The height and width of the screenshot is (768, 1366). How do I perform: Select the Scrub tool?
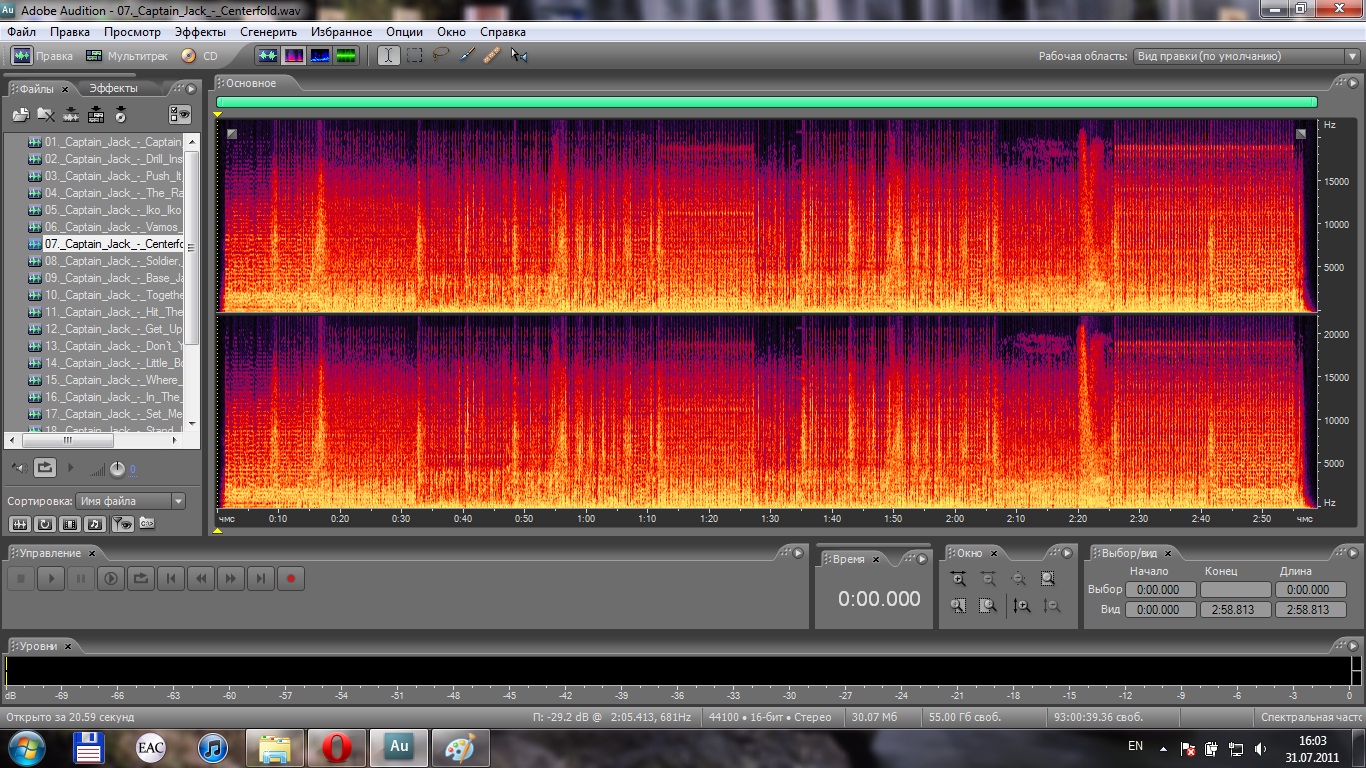[518, 56]
